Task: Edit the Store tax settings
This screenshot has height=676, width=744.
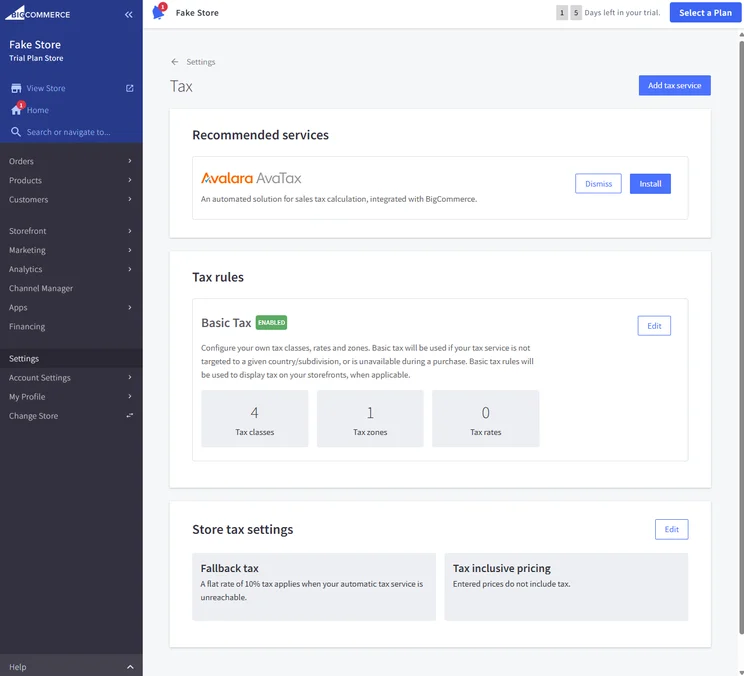Action: (671, 529)
